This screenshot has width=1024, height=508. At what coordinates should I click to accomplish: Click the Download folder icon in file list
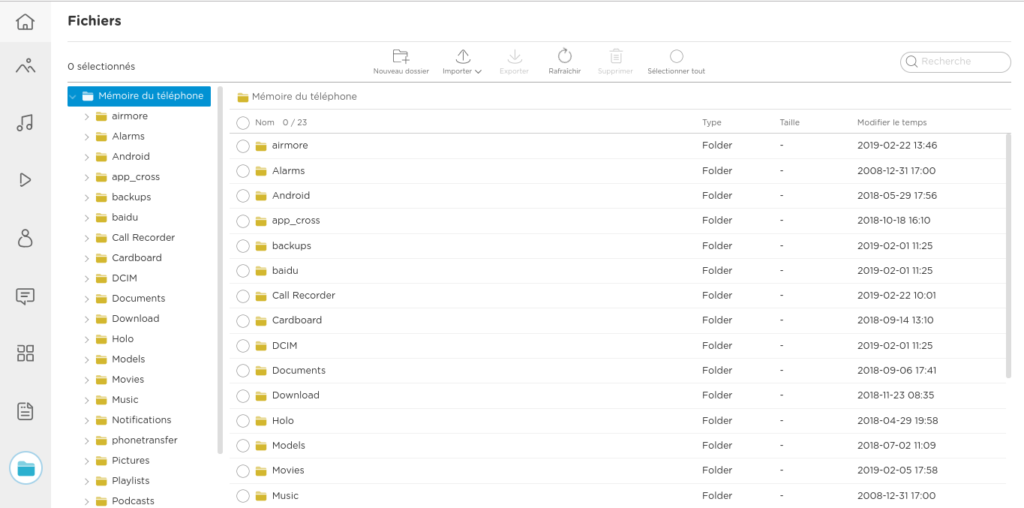pos(261,396)
